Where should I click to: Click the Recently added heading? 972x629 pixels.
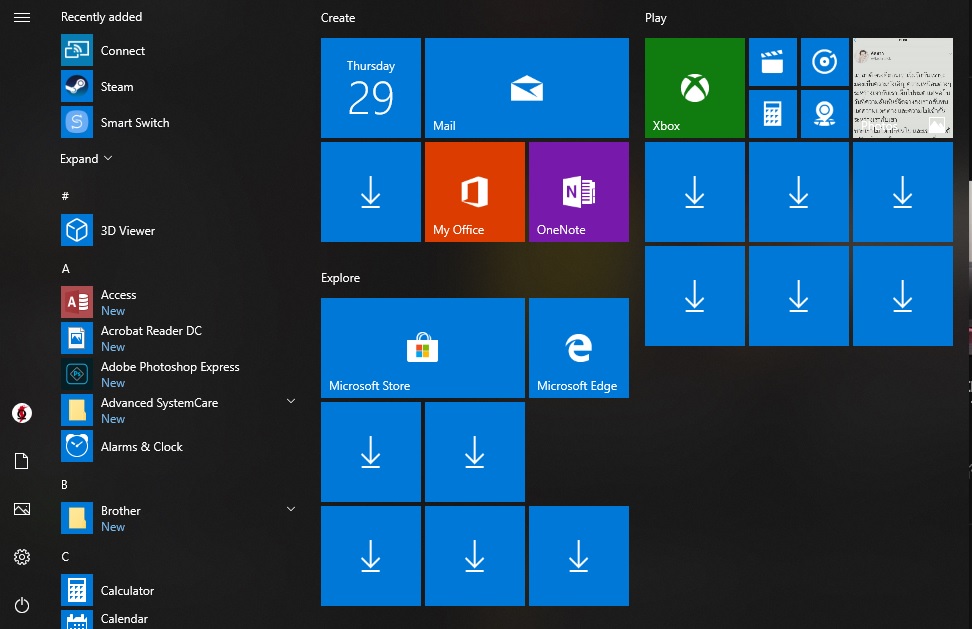102,17
